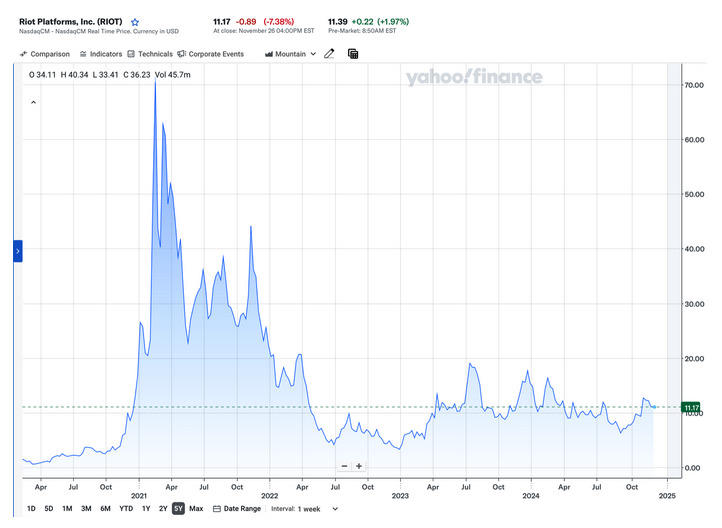Click the 2021 year axis label
The width and height of the screenshot is (722, 528).
coord(139,495)
